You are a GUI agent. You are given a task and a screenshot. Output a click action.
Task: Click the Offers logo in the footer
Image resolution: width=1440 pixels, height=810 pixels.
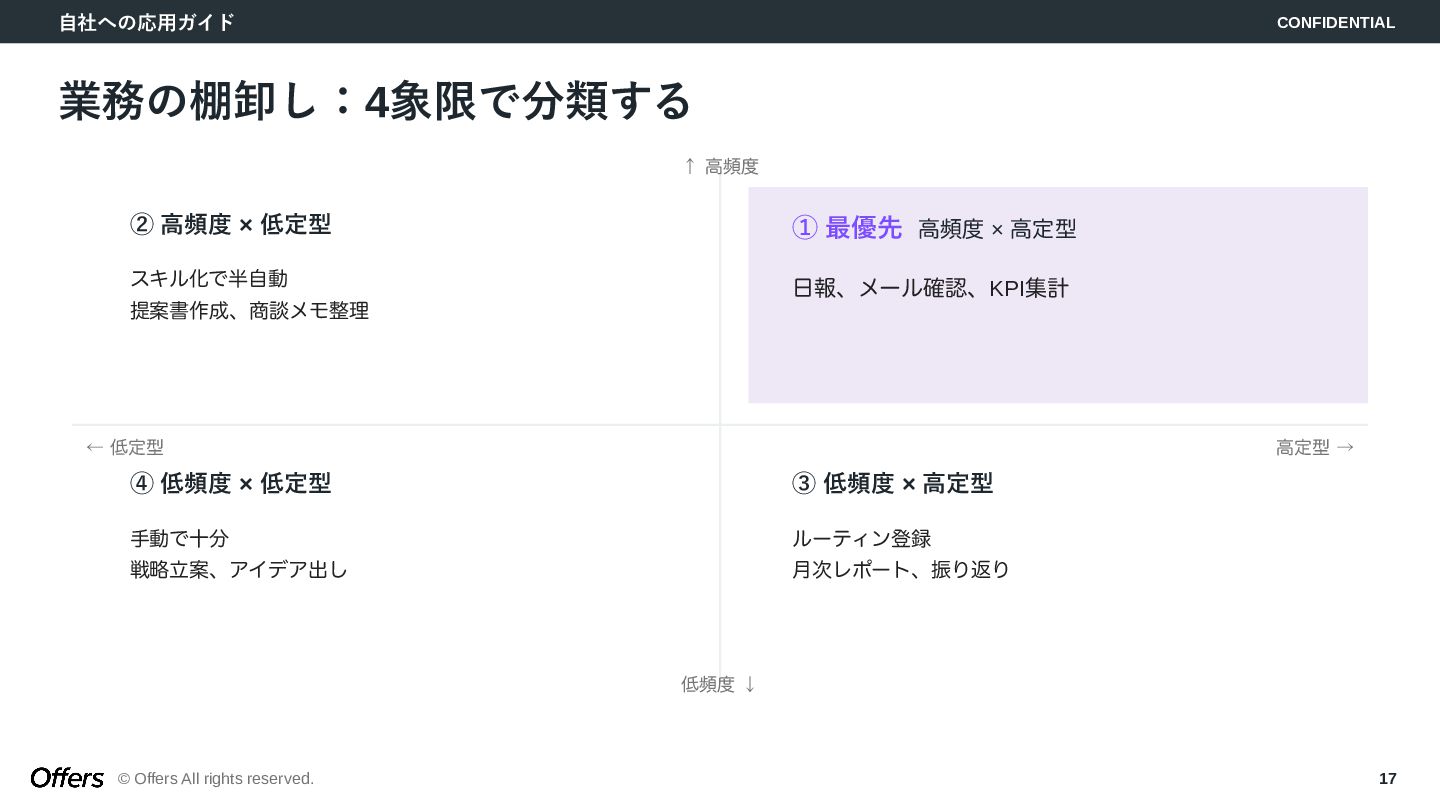(x=67, y=778)
